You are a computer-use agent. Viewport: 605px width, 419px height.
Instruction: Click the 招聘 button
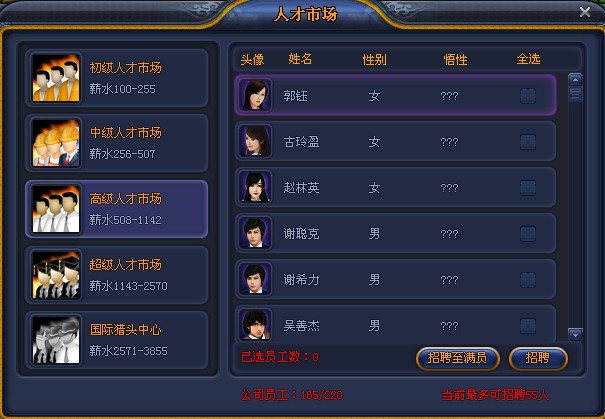point(537,358)
